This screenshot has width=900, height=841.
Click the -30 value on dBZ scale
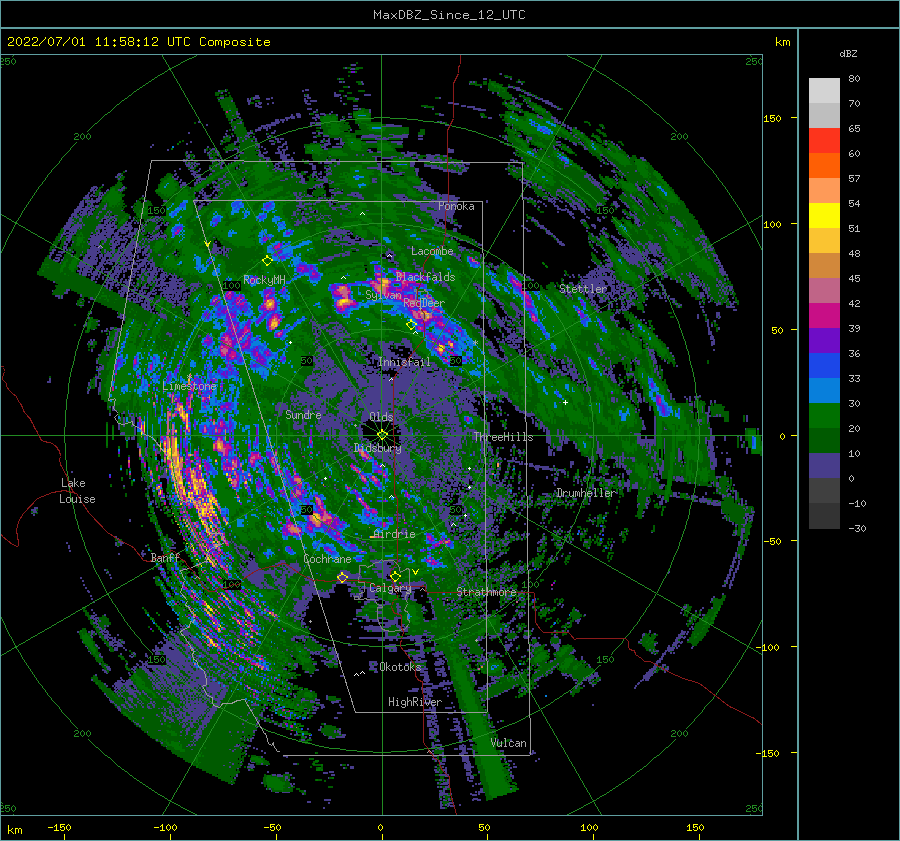(x=858, y=528)
